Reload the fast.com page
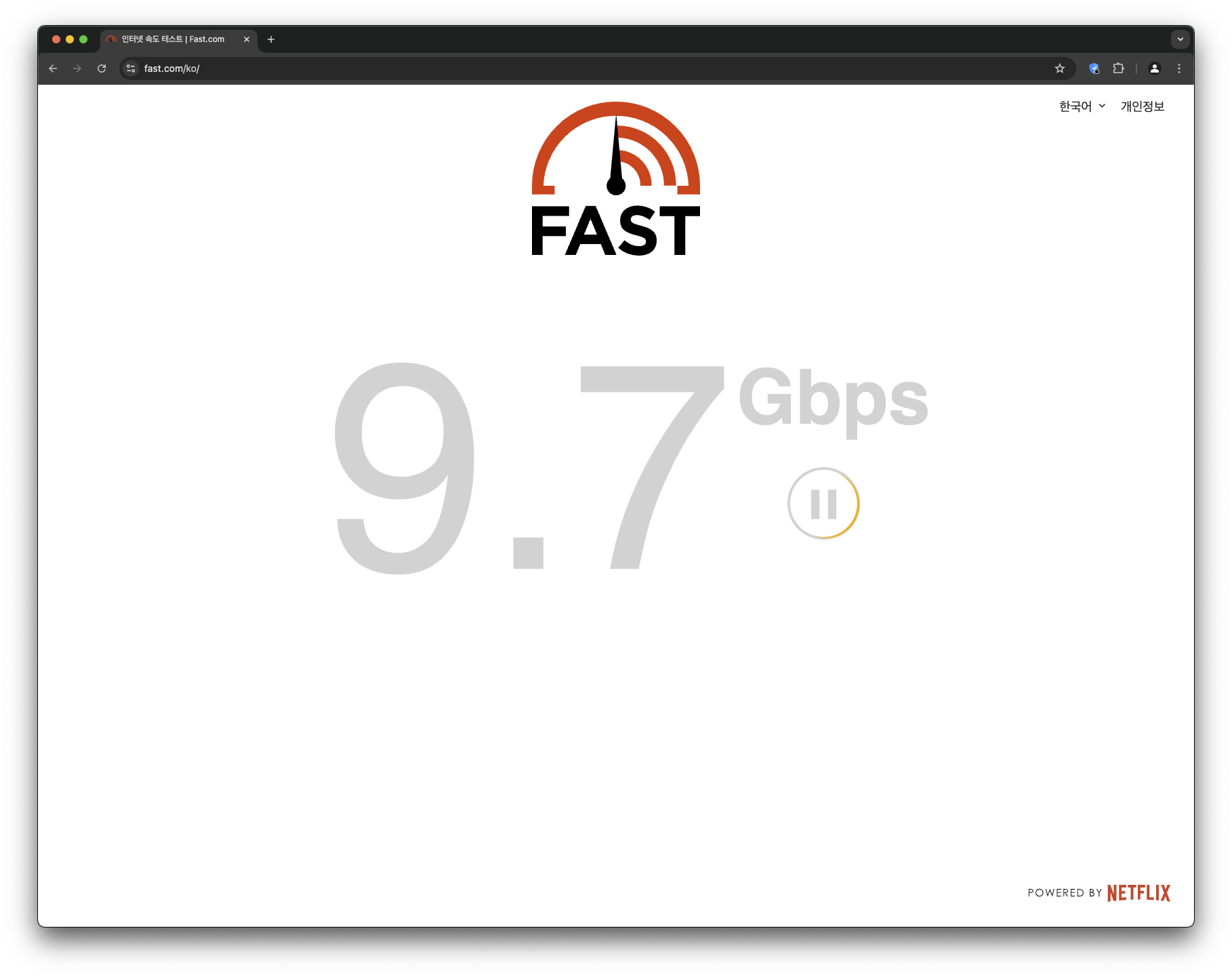Viewport: 1232px width, 977px height. (x=102, y=68)
